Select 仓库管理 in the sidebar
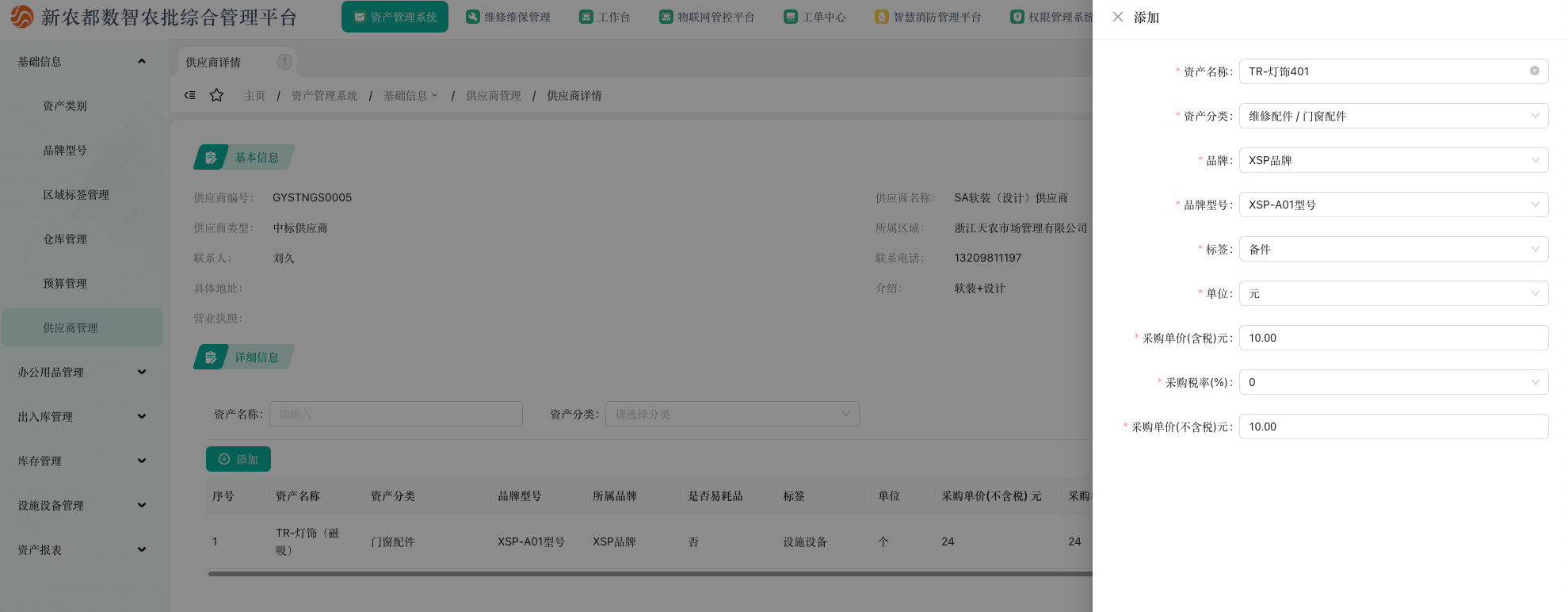 [x=65, y=239]
